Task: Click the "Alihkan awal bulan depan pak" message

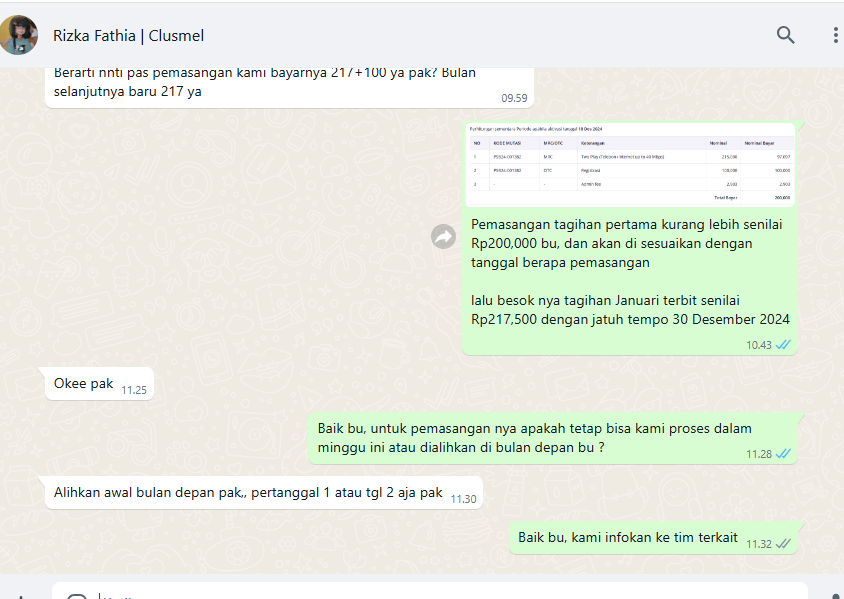Action: tap(247, 493)
